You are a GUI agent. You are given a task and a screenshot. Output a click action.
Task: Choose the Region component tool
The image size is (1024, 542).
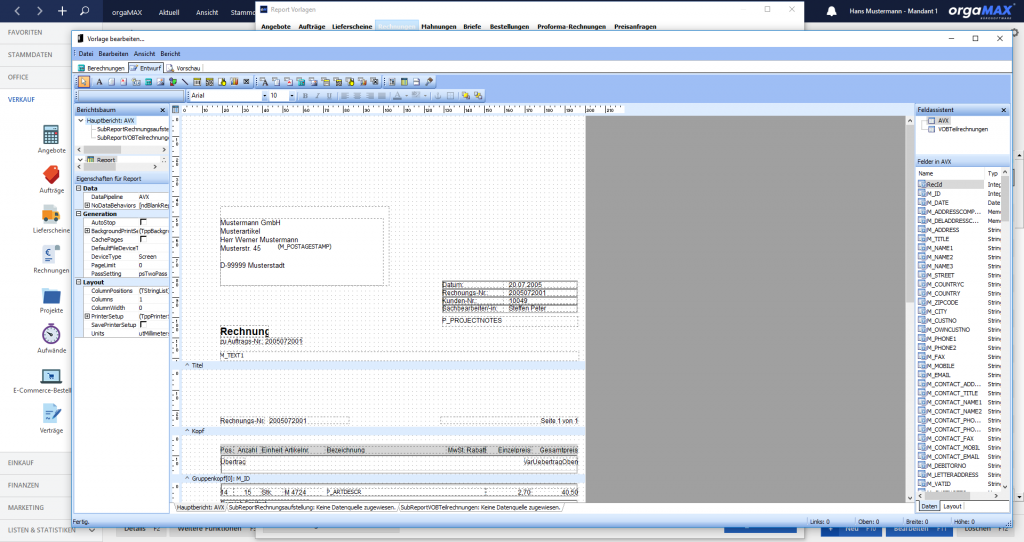point(392,82)
